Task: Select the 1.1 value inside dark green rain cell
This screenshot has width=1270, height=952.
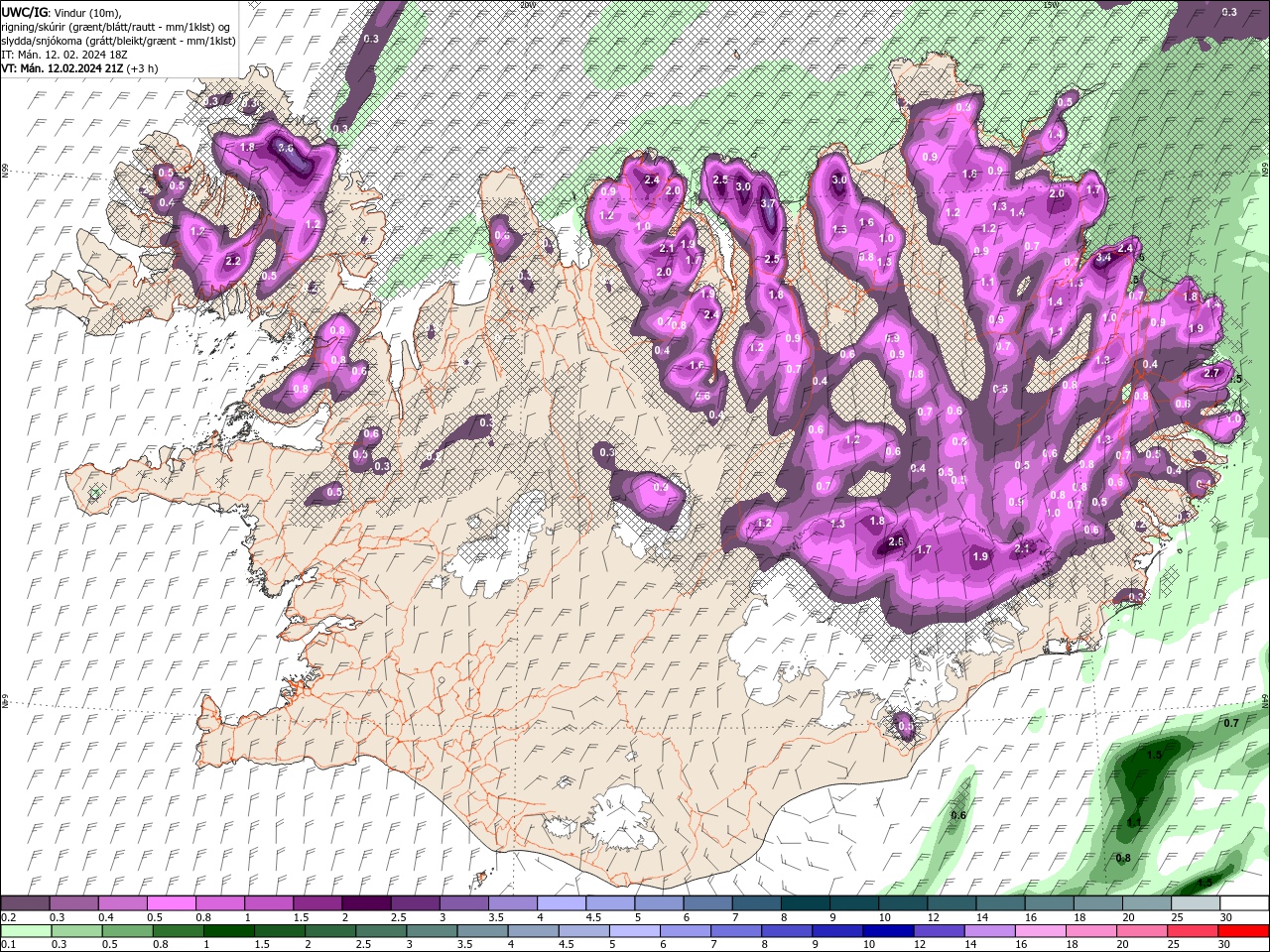Action: tap(1133, 823)
